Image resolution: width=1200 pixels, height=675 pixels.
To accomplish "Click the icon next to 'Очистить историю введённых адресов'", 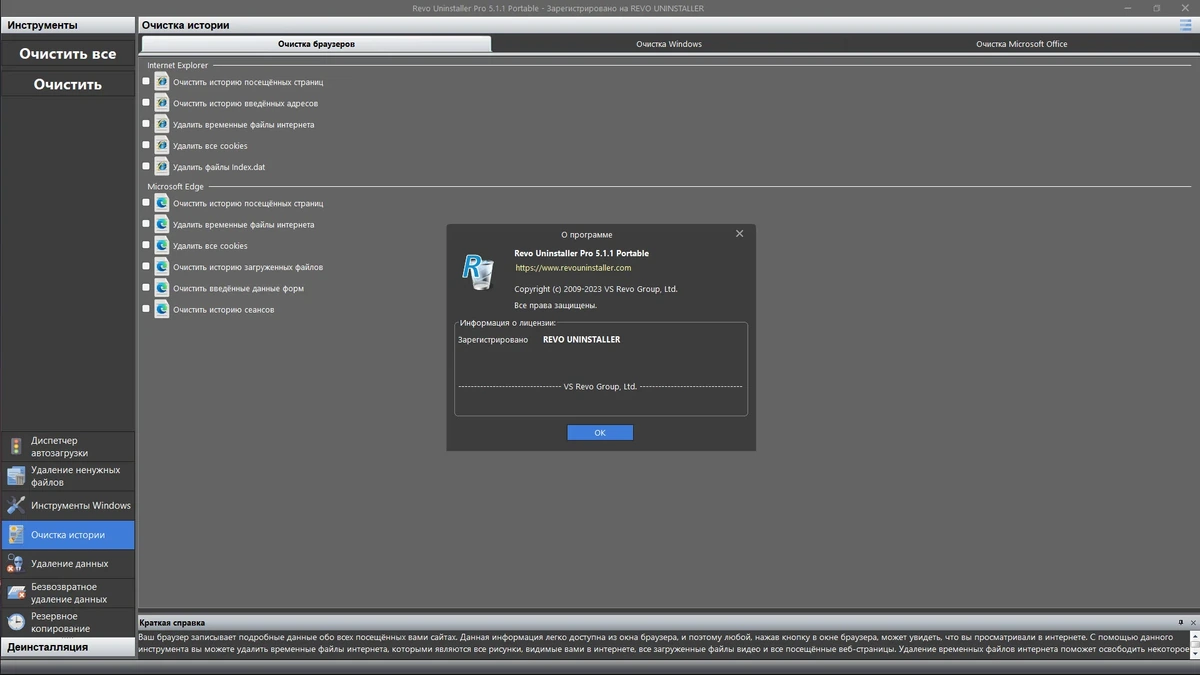I will click(x=161, y=103).
